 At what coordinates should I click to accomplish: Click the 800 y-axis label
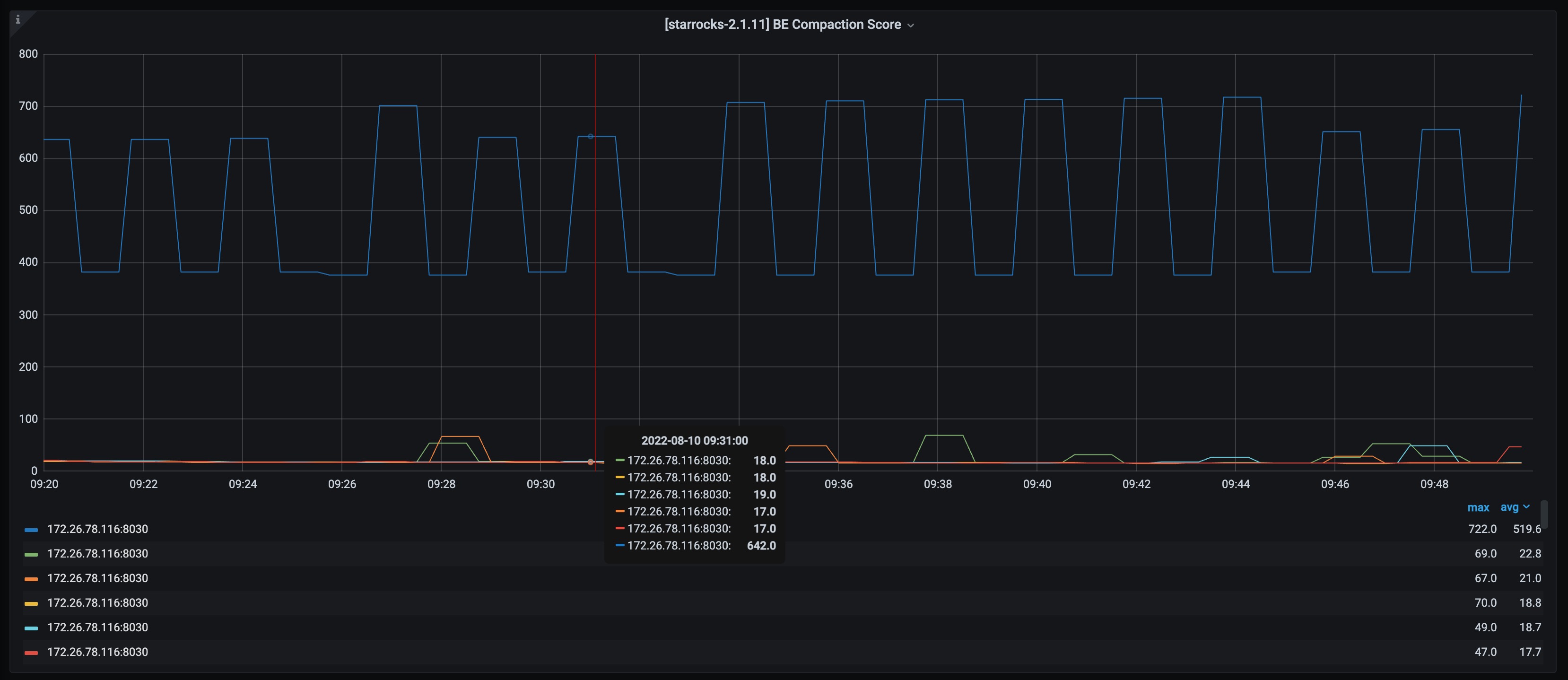28,53
